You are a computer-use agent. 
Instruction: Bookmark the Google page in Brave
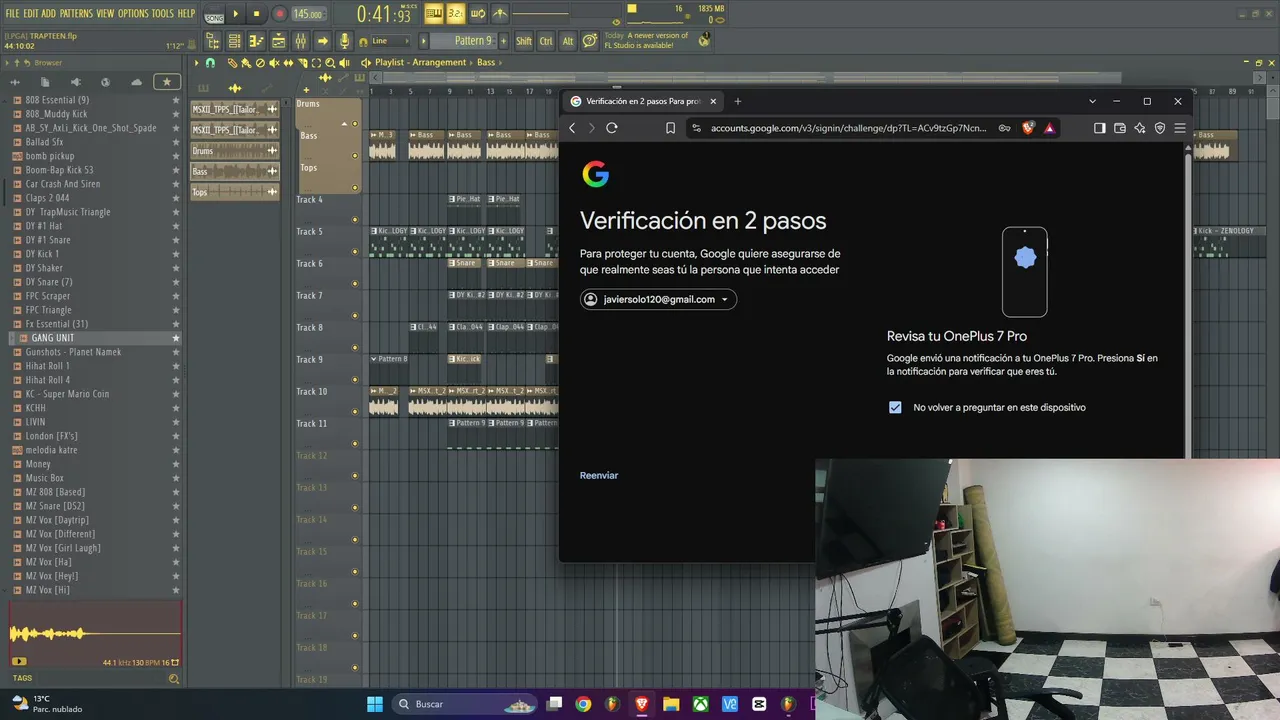point(670,128)
